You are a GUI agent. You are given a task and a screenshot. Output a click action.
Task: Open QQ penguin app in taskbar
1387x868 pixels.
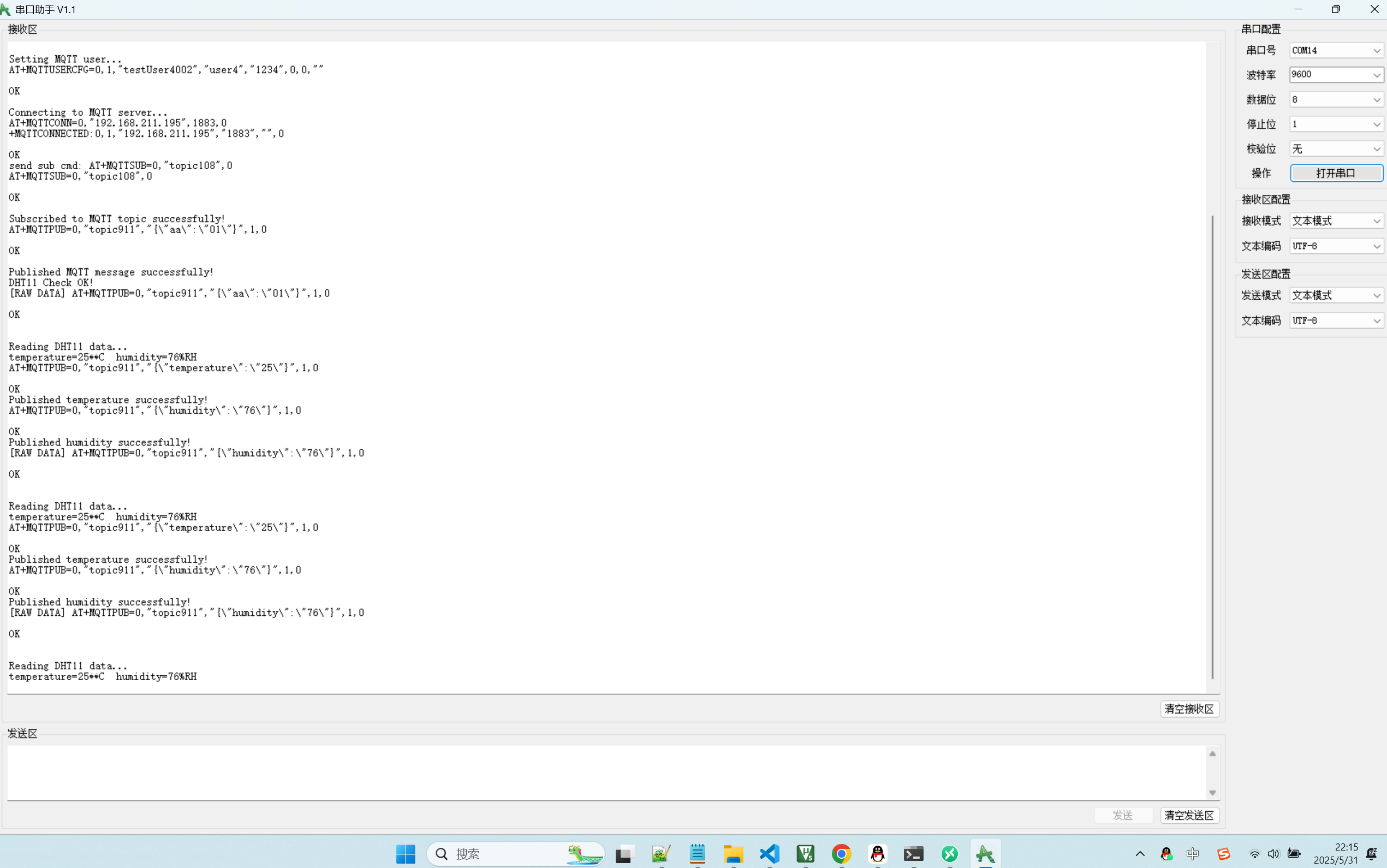(x=877, y=854)
